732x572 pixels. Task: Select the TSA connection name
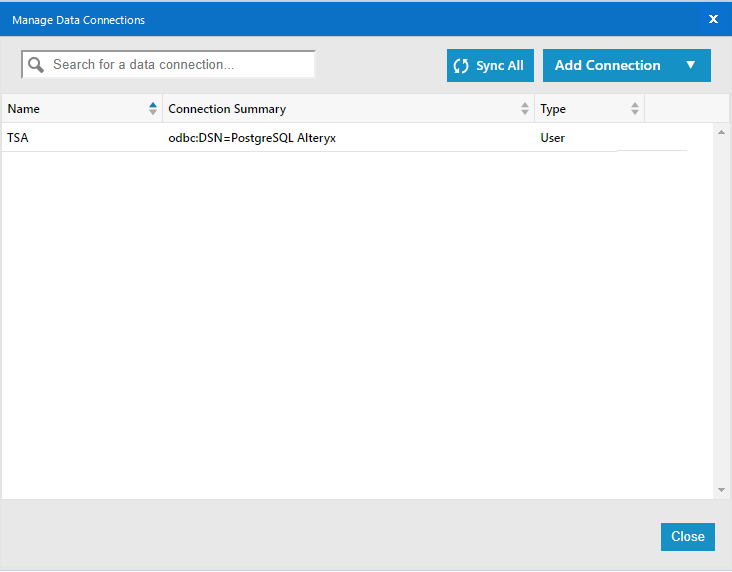tap(18, 138)
